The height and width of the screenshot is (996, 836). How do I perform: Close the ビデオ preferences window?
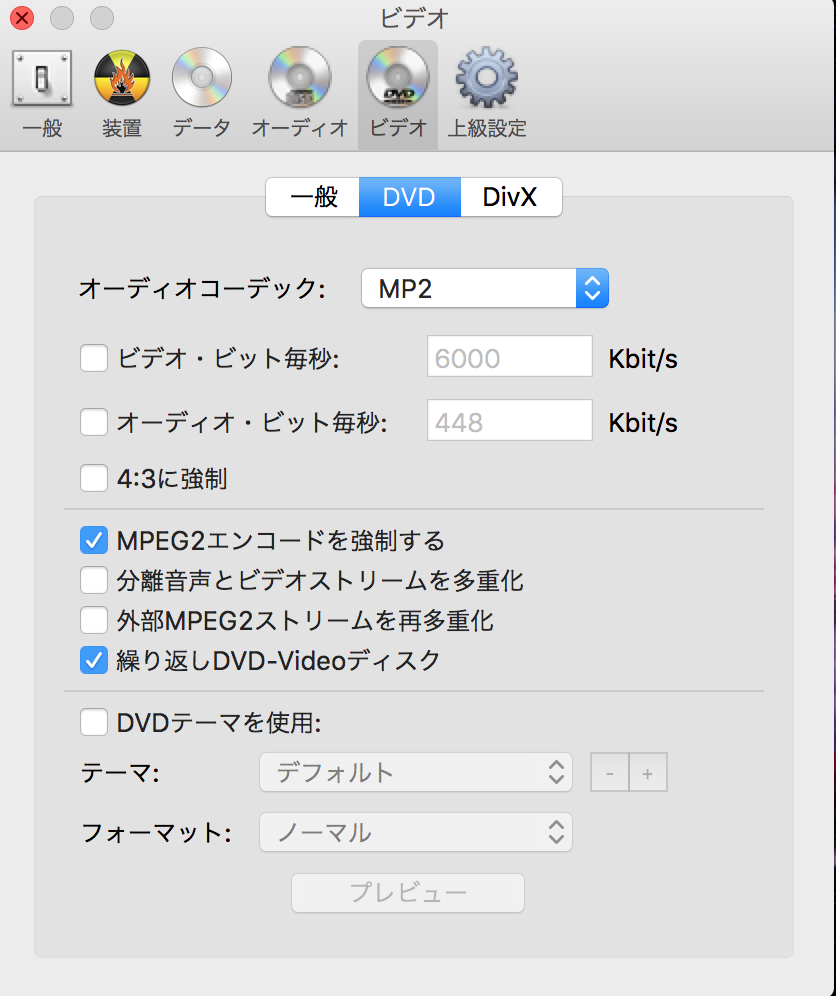[22, 18]
